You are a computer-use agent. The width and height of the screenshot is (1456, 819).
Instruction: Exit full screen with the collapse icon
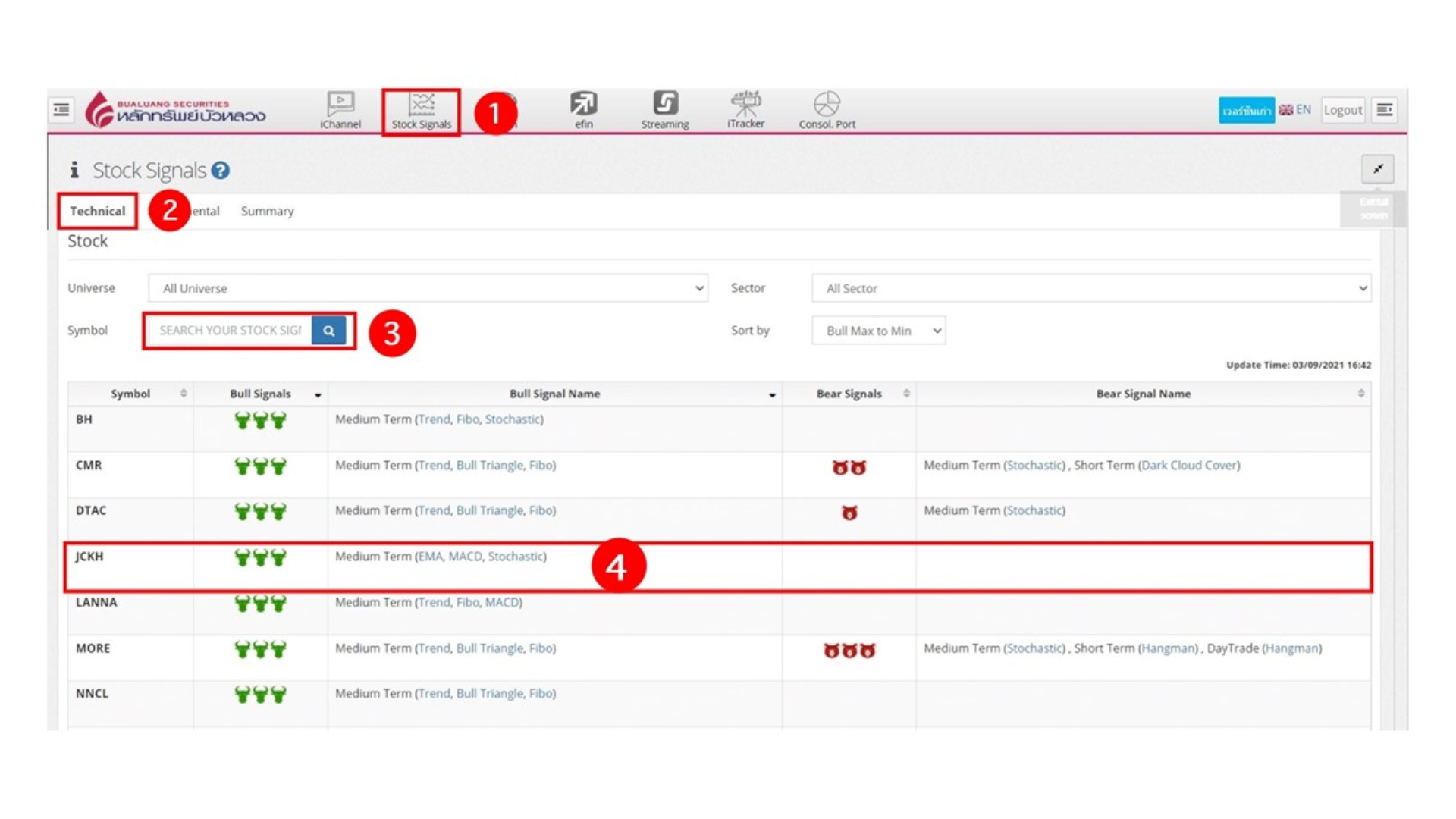point(1378,169)
